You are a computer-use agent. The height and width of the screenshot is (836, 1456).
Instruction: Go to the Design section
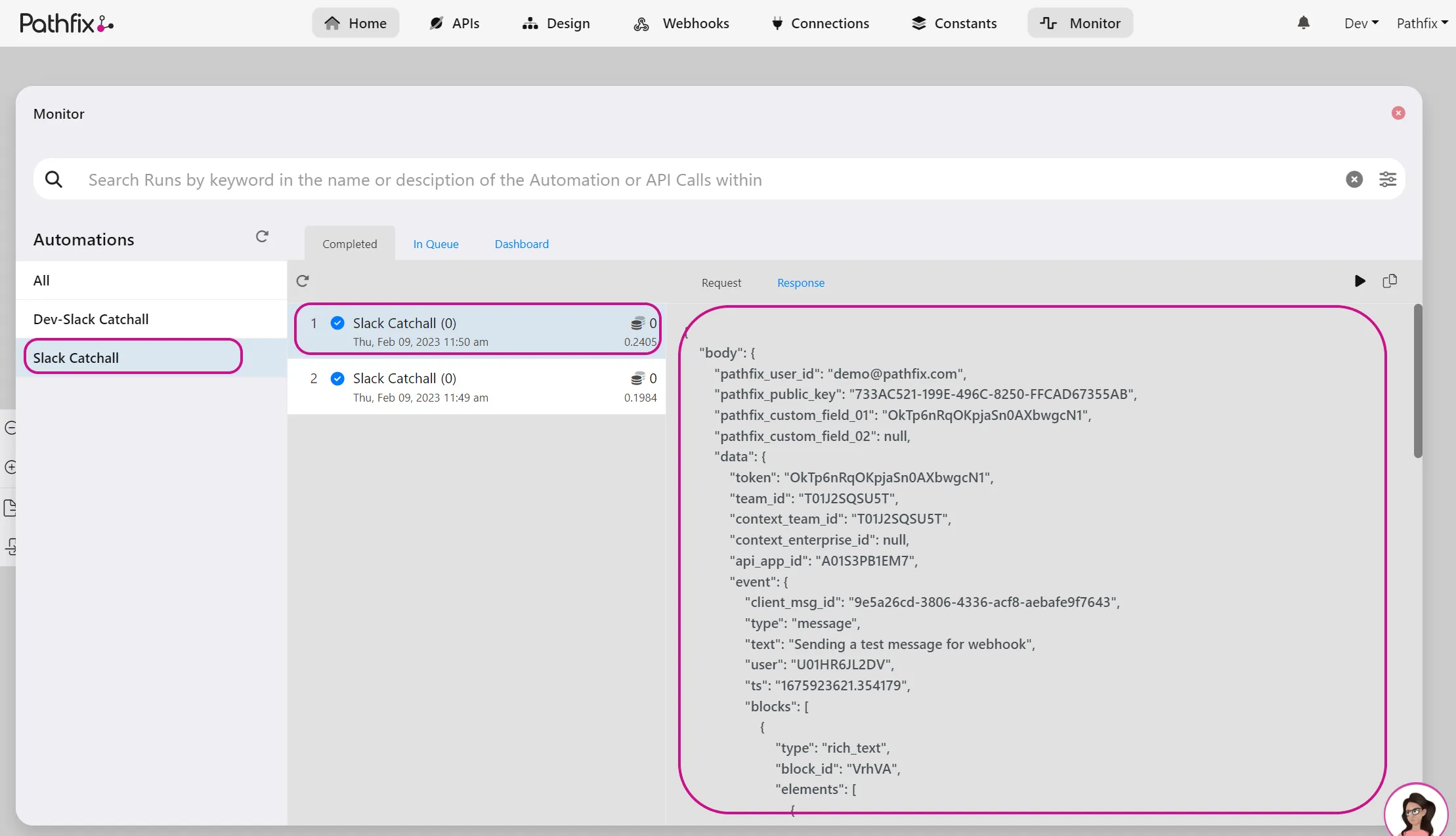(x=556, y=23)
